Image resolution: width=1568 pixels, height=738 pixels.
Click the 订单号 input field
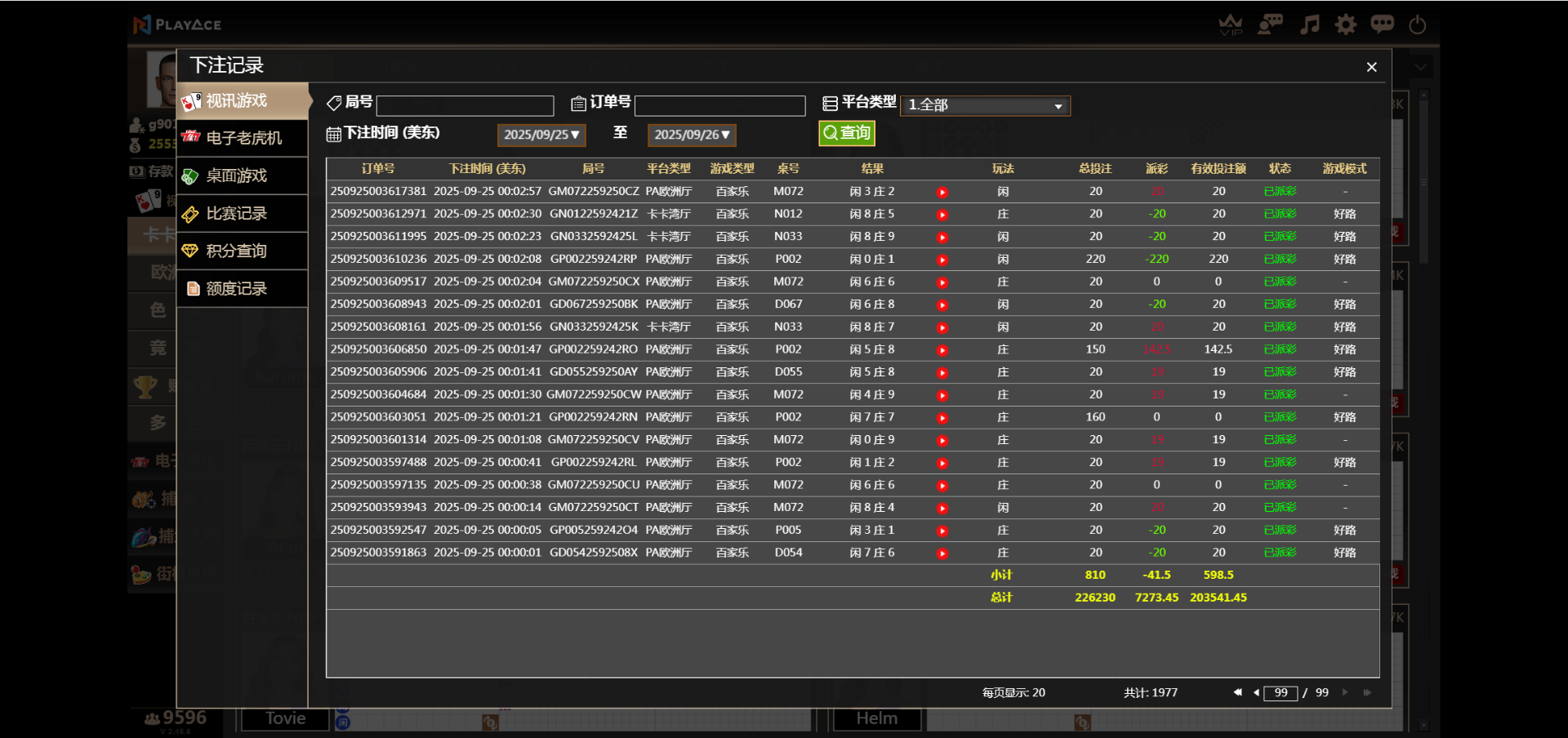(719, 105)
